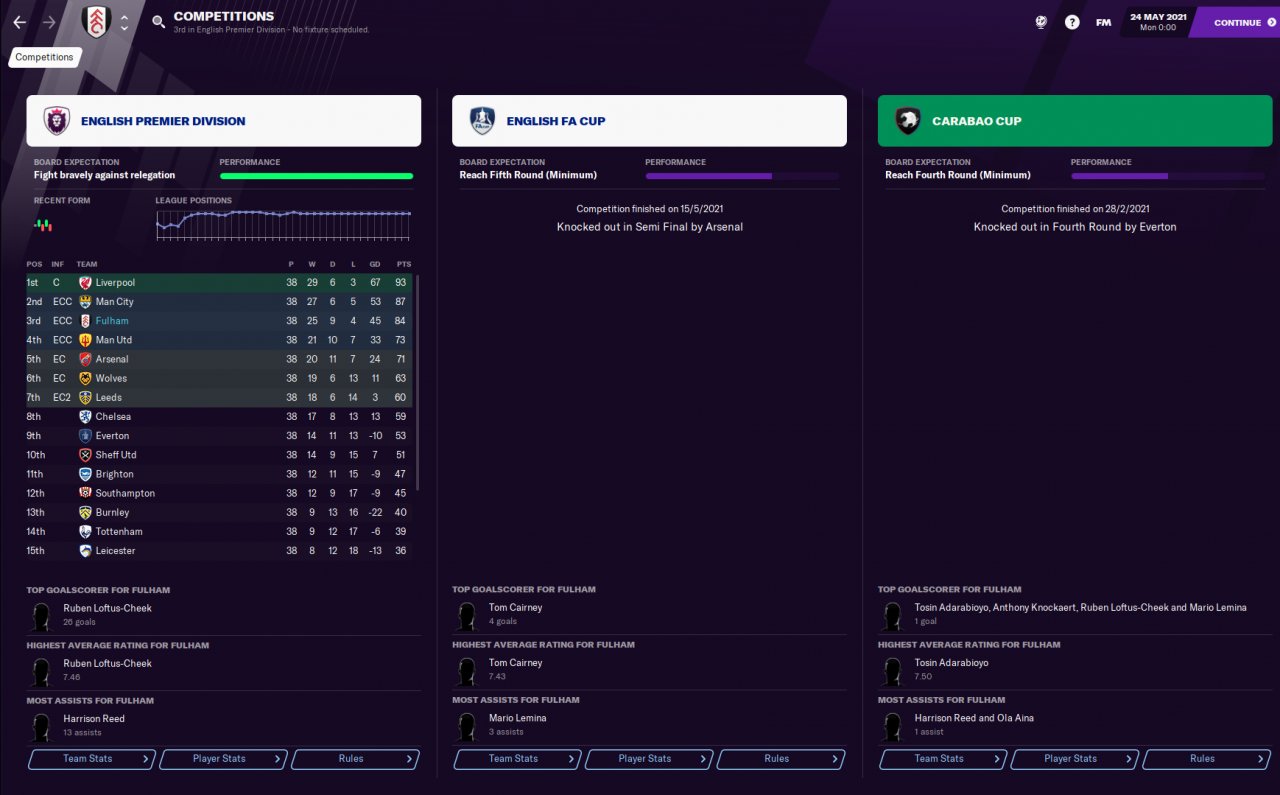Sort league table by PTS column header
The width and height of the screenshot is (1280, 795).
[x=403, y=264]
